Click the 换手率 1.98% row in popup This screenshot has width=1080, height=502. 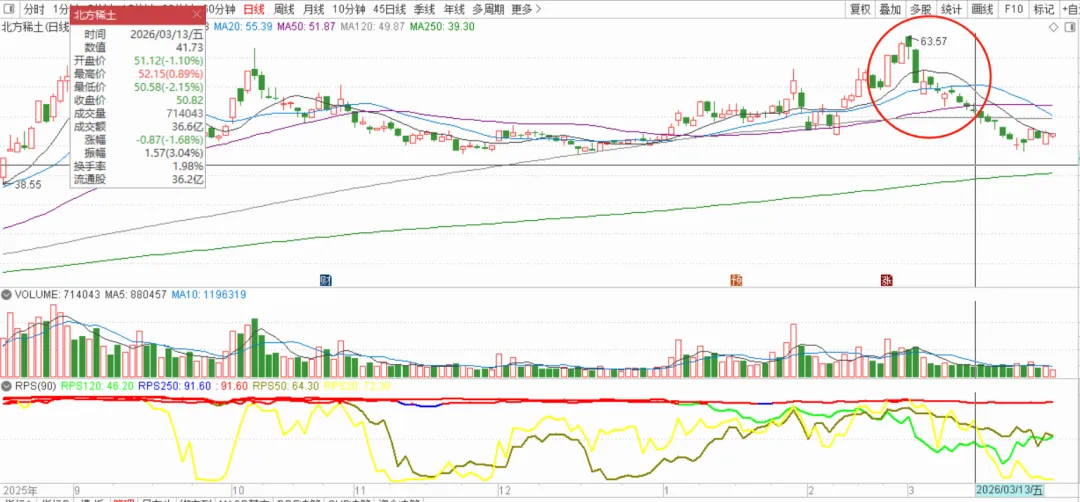138,166
